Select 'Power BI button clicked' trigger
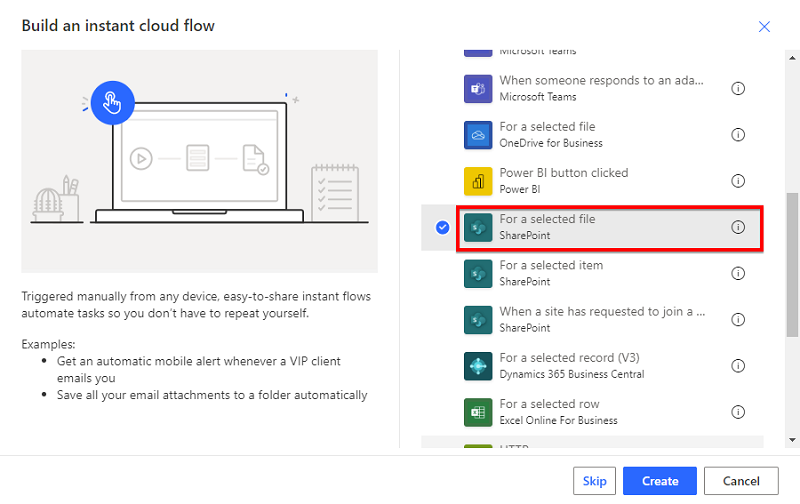Viewport: 800px width, 504px height. [563, 173]
